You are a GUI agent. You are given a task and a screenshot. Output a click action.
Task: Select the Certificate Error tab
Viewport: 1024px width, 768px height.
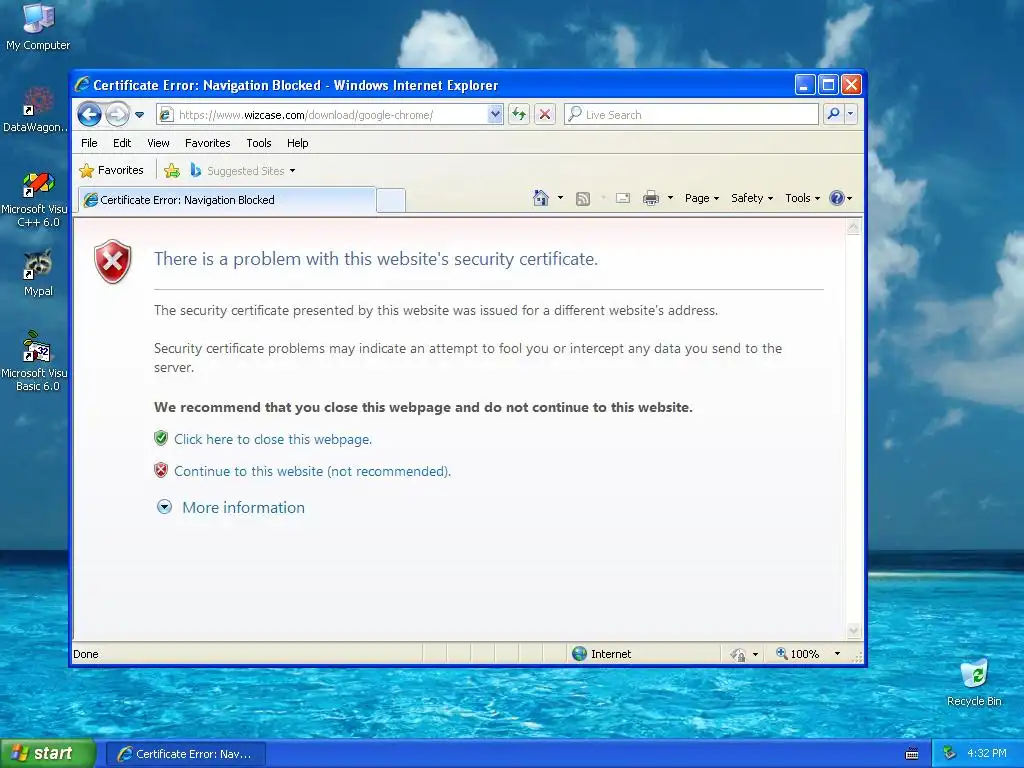227,200
